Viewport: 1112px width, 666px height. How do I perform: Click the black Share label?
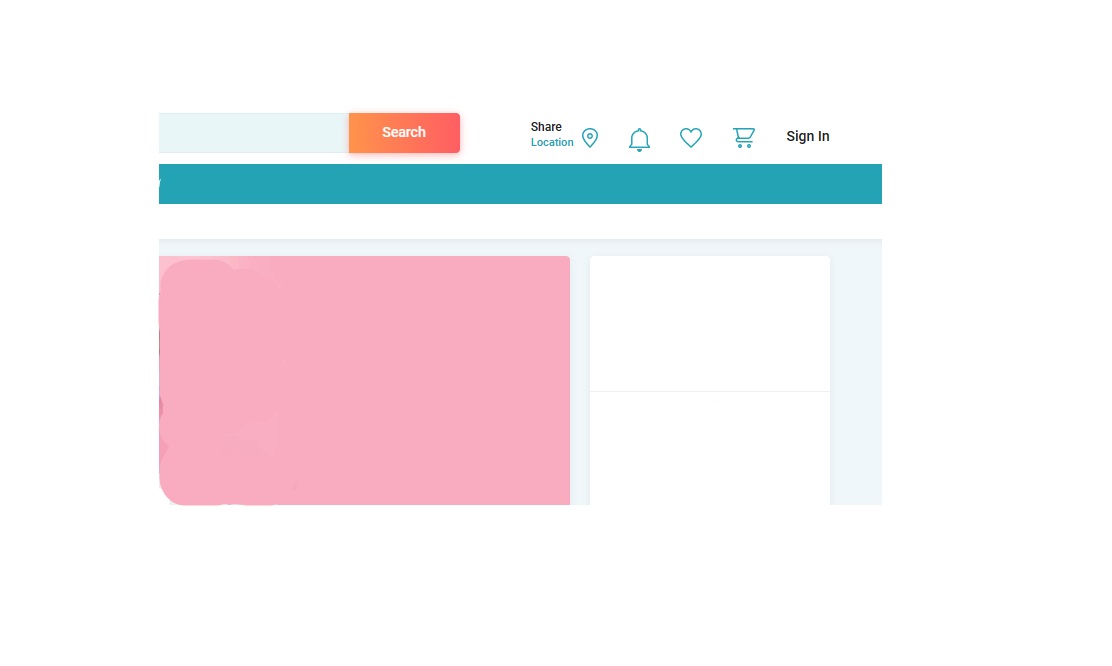(546, 127)
